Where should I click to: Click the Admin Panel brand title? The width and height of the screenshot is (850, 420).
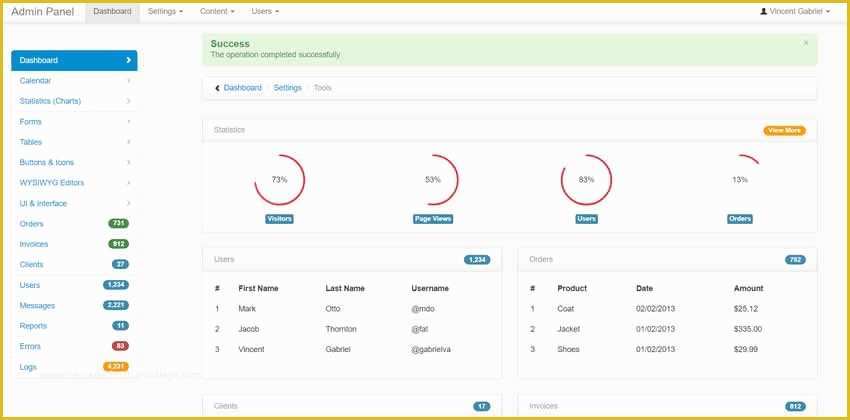[42, 11]
